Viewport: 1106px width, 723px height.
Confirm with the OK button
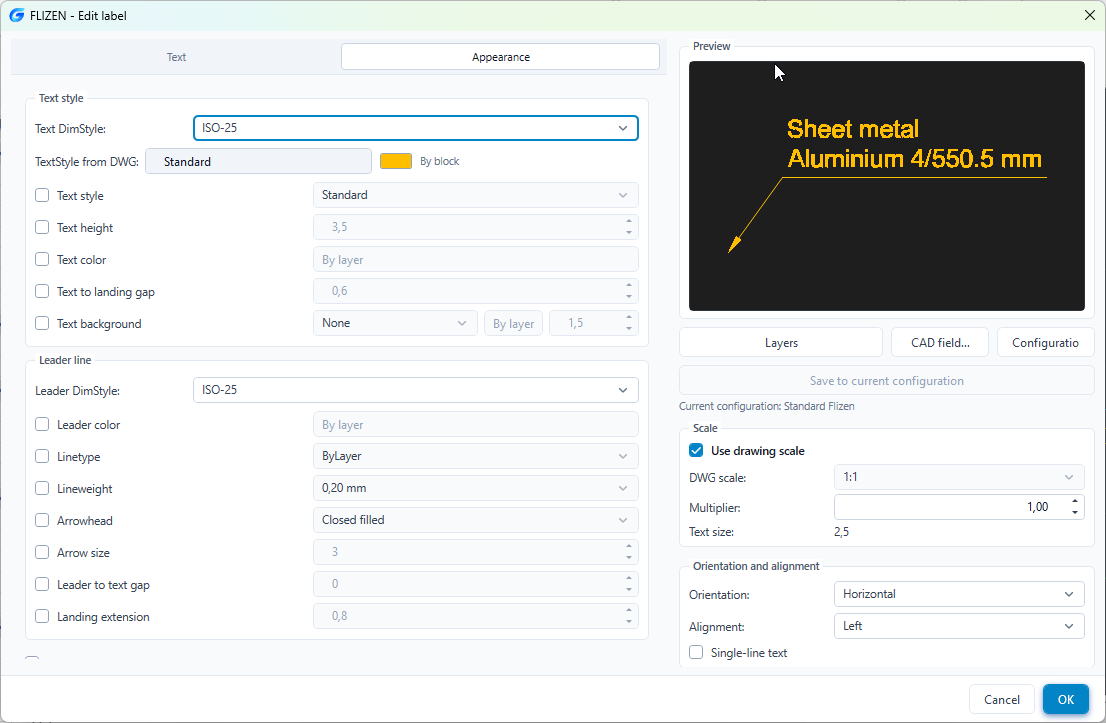coord(1066,700)
